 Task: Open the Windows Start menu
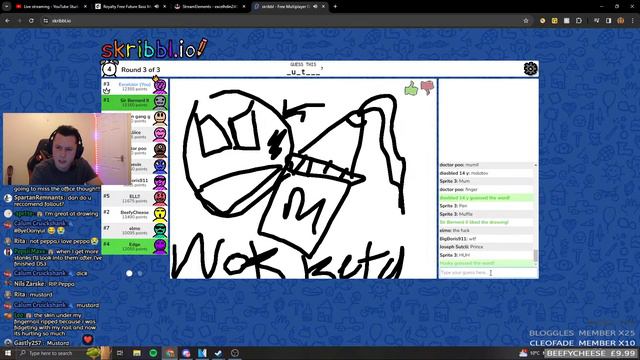coord(7,353)
